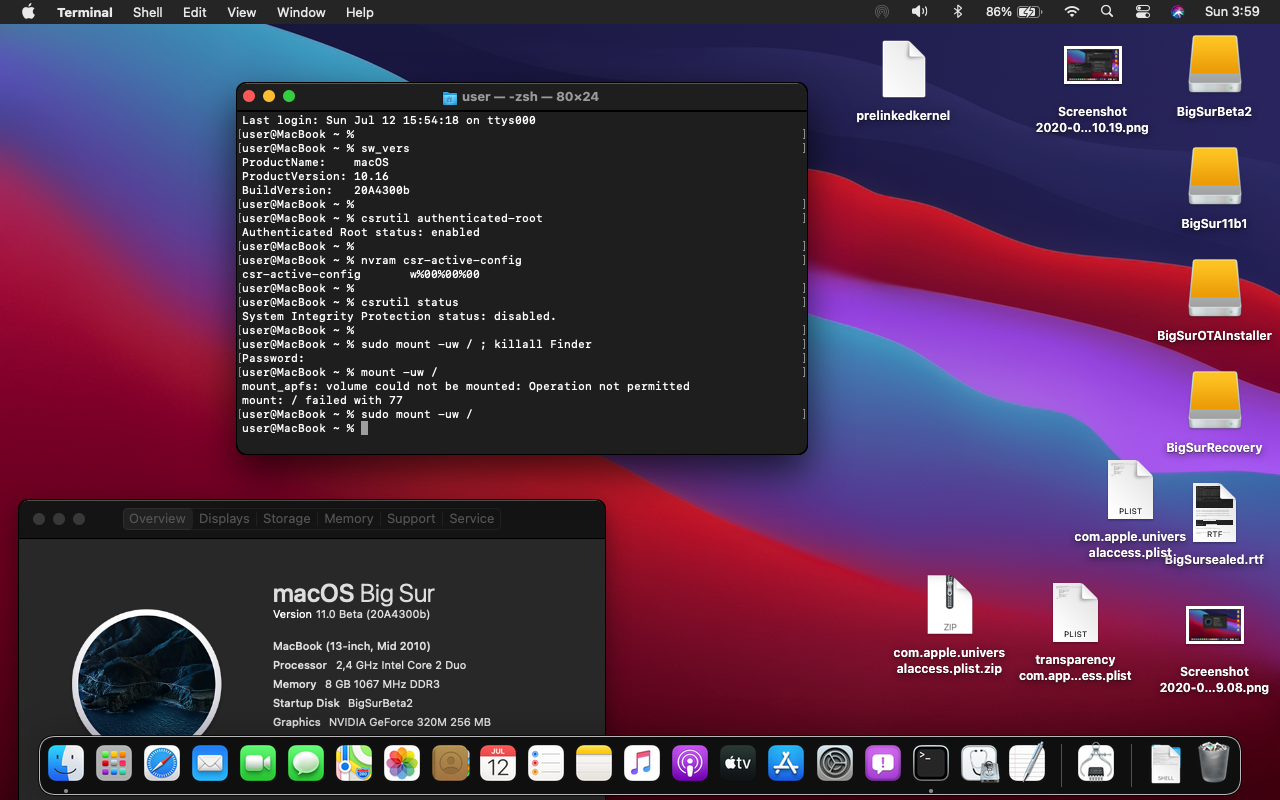Open TextEdit from the Dock
This screenshot has height=800, width=1280.
click(1026, 764)
